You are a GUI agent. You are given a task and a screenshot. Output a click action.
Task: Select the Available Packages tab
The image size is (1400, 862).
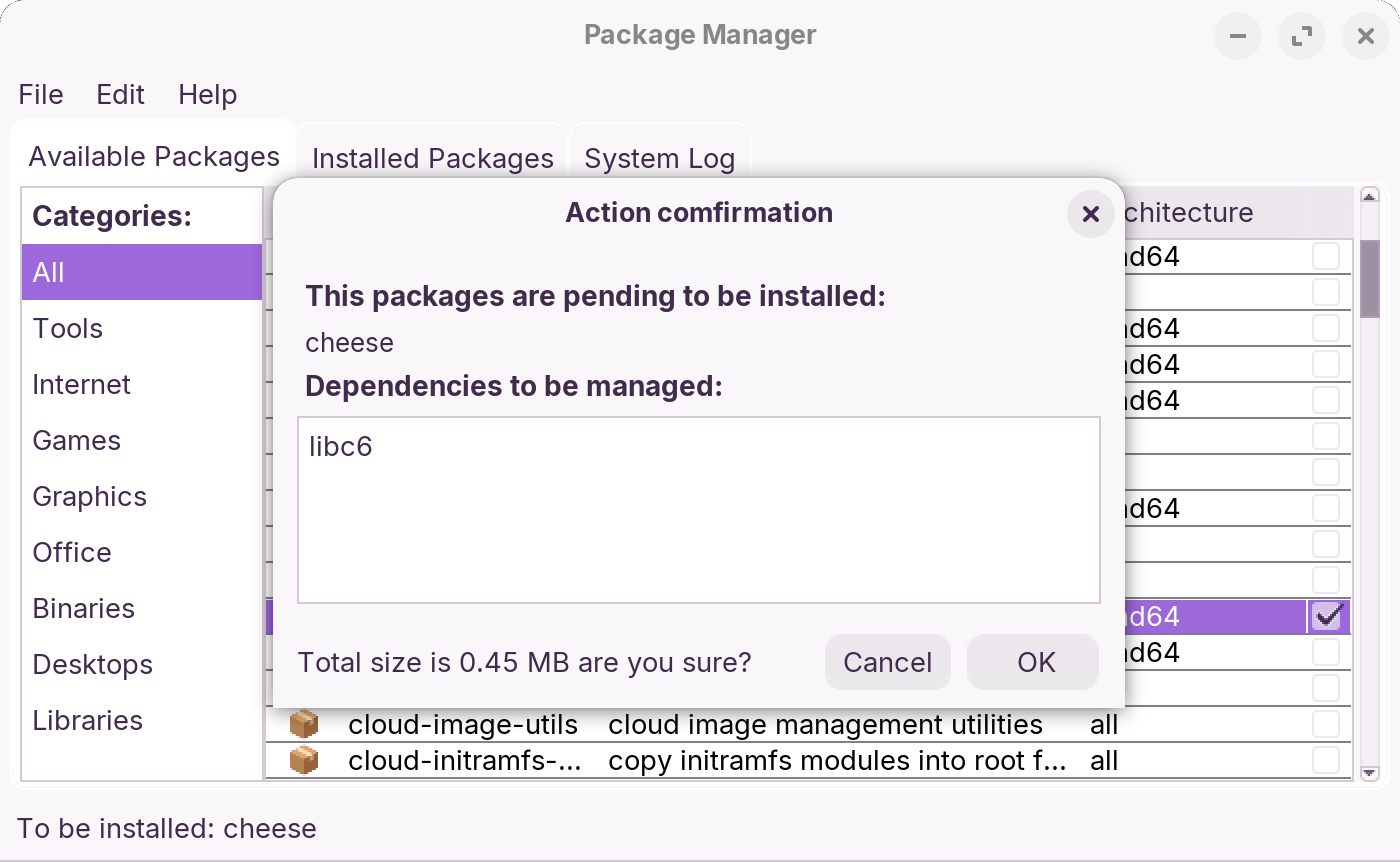coord(153,156)
